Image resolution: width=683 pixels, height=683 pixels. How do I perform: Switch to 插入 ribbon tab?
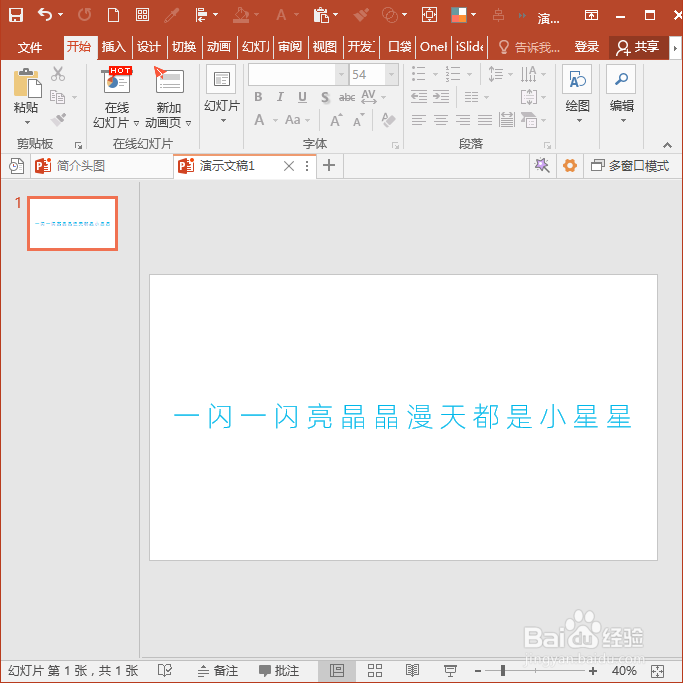[114, 47]
